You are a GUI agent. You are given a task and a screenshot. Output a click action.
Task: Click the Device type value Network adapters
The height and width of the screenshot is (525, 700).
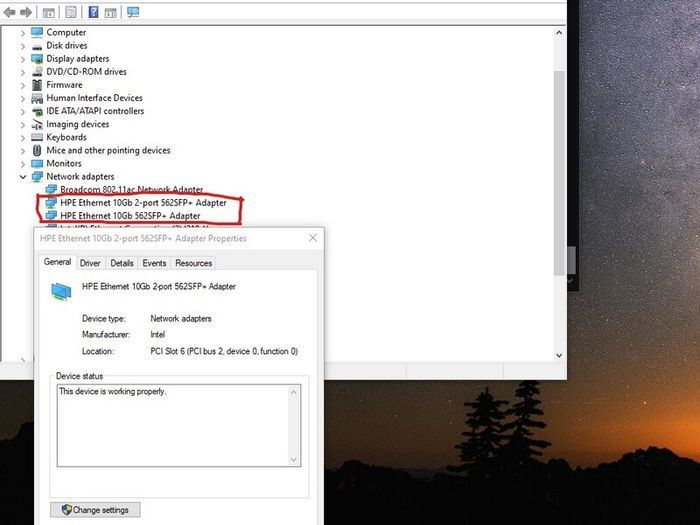pyautogui.click(x=181, y=319)
